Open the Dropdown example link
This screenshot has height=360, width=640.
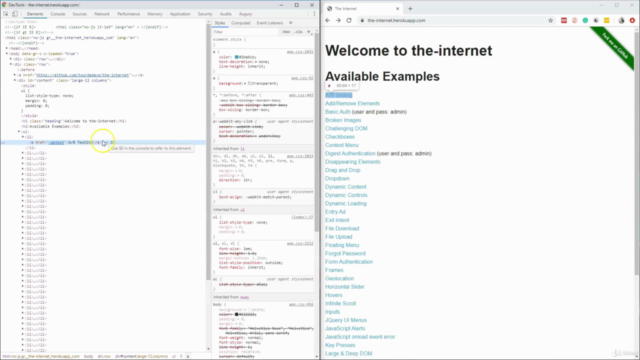coord(338,179)
